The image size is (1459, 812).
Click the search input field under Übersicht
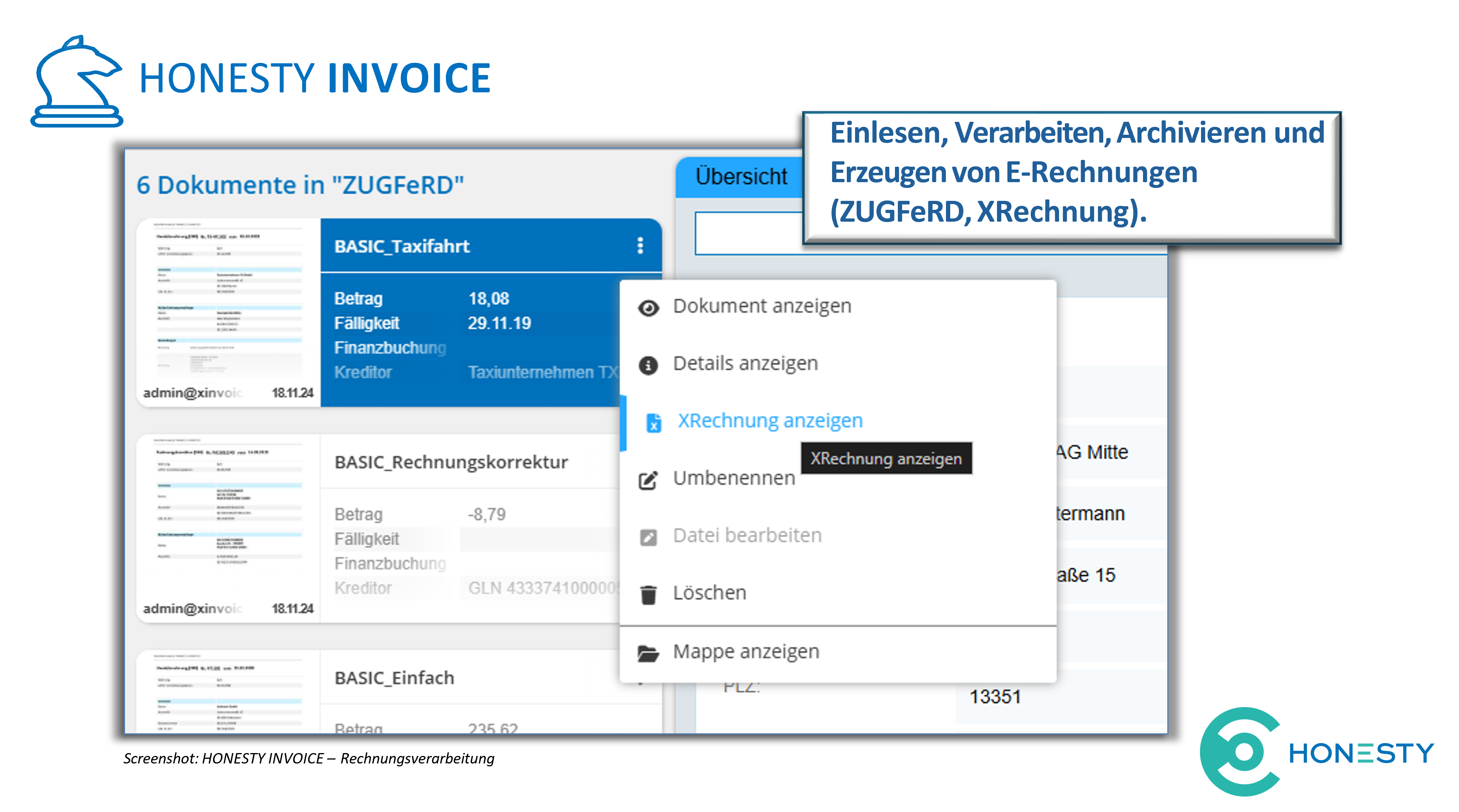(x=748, y=233)
